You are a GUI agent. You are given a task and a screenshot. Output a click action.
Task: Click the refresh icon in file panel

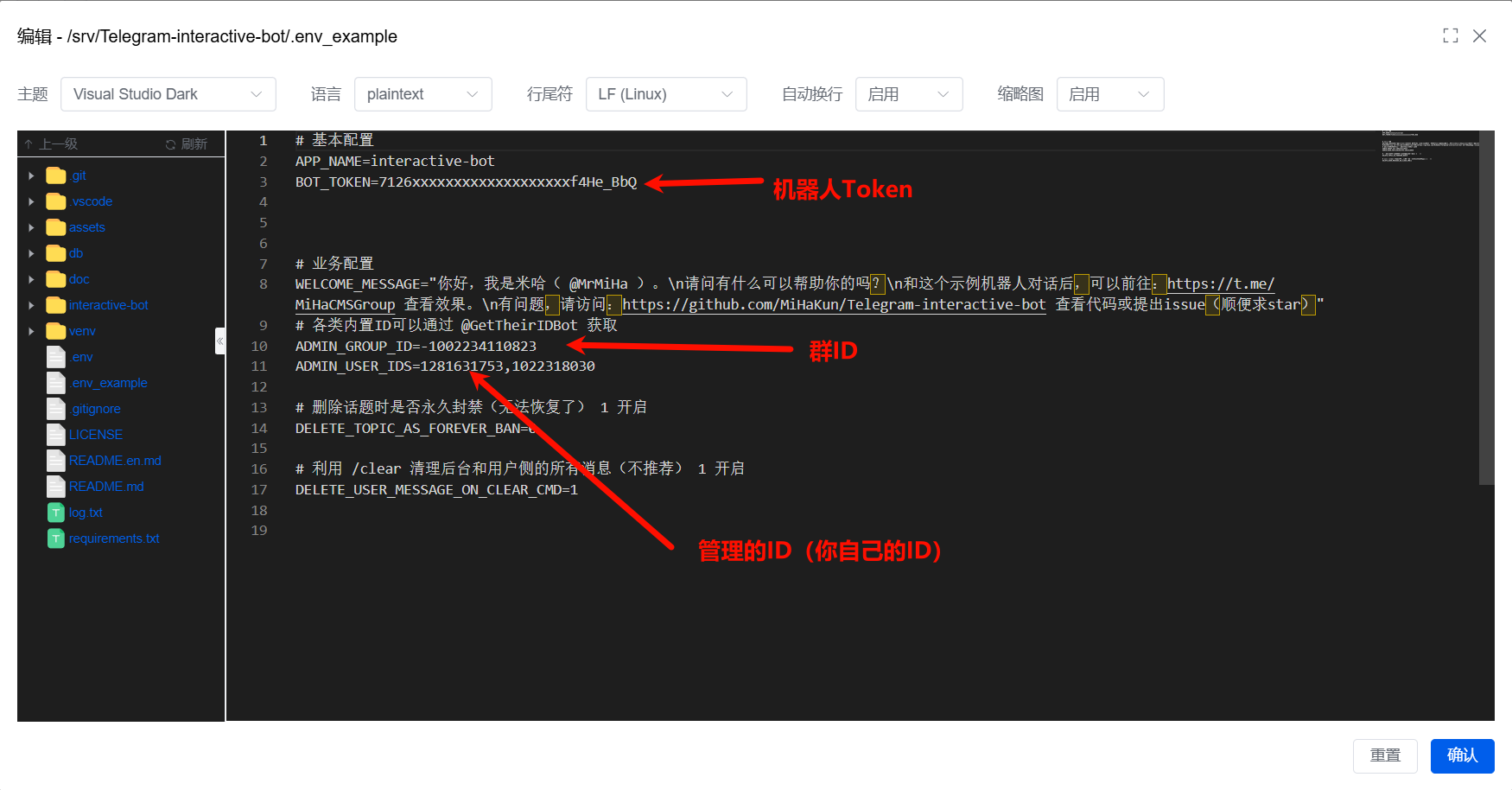pos(170,144)
